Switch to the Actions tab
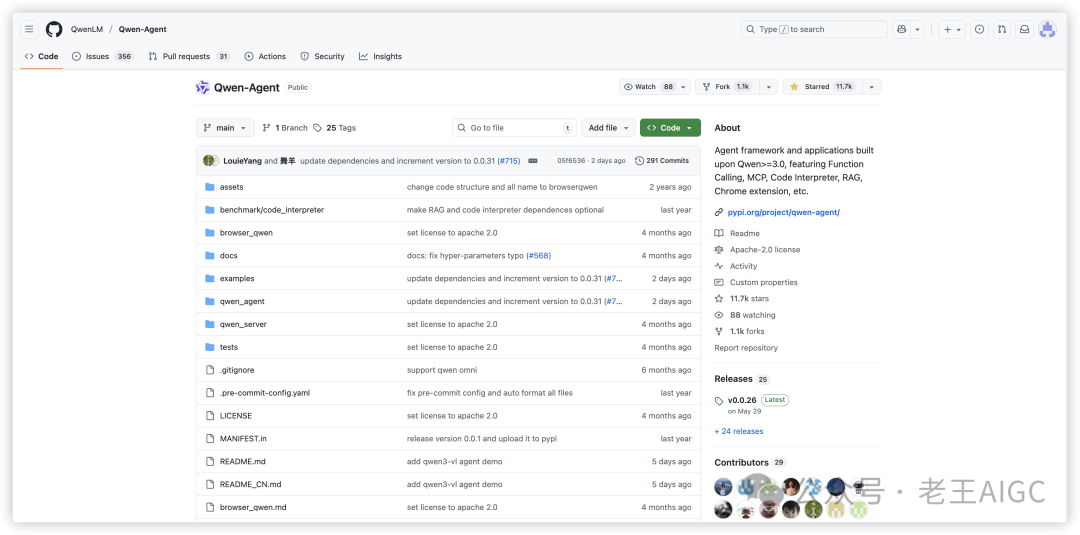Viewport: 1080px width, 535px height. [x=265, y=56]
